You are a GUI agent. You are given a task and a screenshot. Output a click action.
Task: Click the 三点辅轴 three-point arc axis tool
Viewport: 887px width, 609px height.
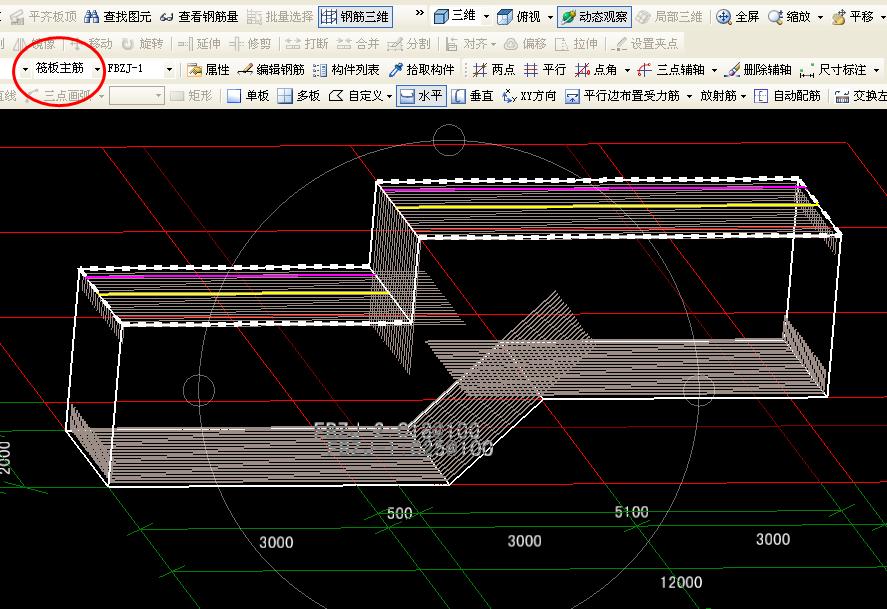pos(670,70)
